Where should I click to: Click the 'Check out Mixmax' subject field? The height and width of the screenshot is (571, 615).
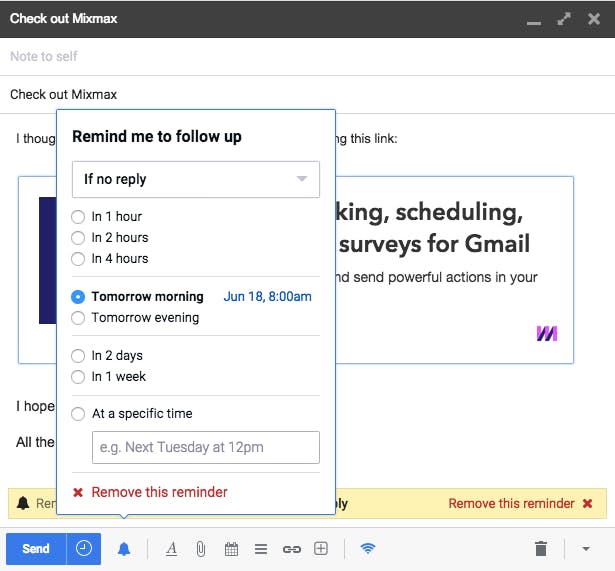308,95
